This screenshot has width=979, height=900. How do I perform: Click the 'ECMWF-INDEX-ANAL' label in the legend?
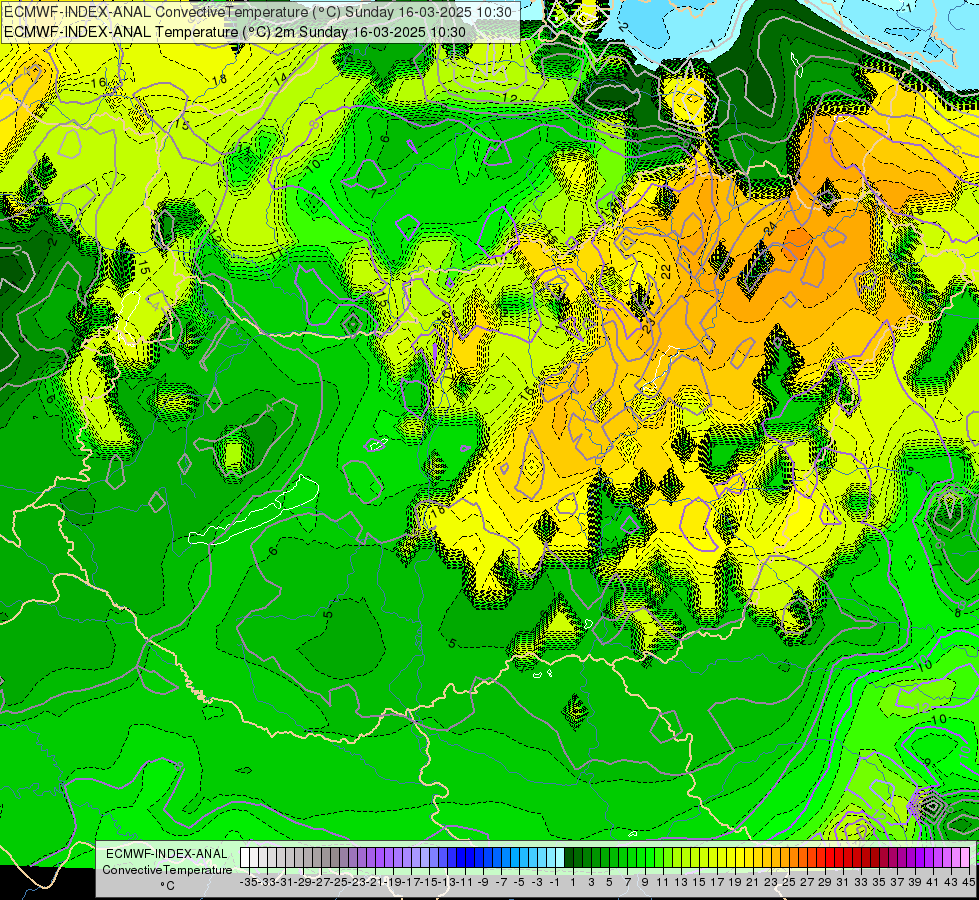pyautogui.click(x=167, y=854)
